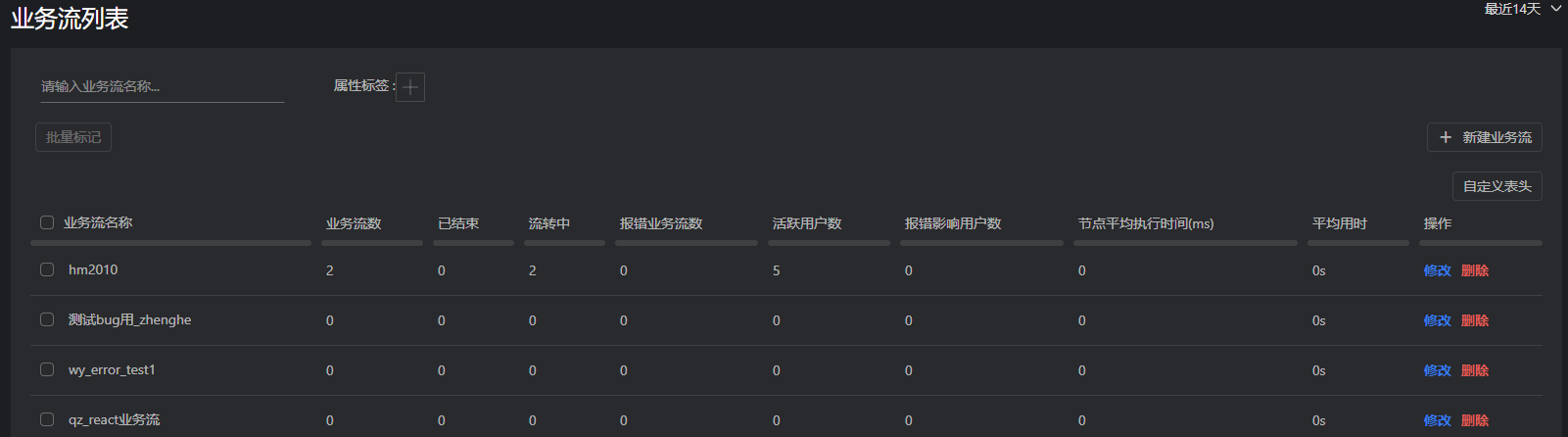Tick the wy_error_test1 row checkbox

coord(47,369)
